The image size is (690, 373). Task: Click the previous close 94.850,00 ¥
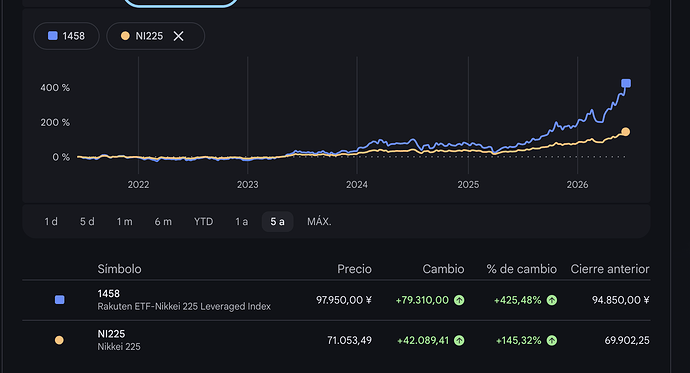click(620, 300)
